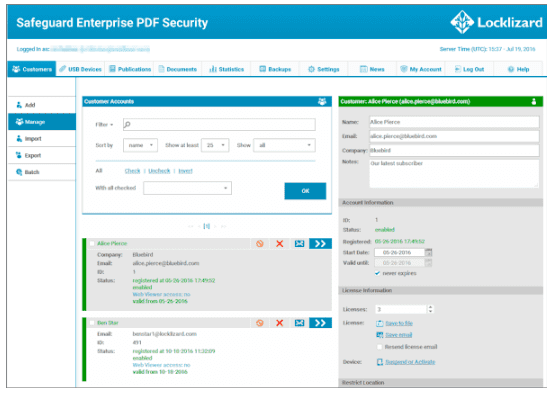Click the filter search field
The height and width of the screenshot is (397, 554).
[219, 124]
